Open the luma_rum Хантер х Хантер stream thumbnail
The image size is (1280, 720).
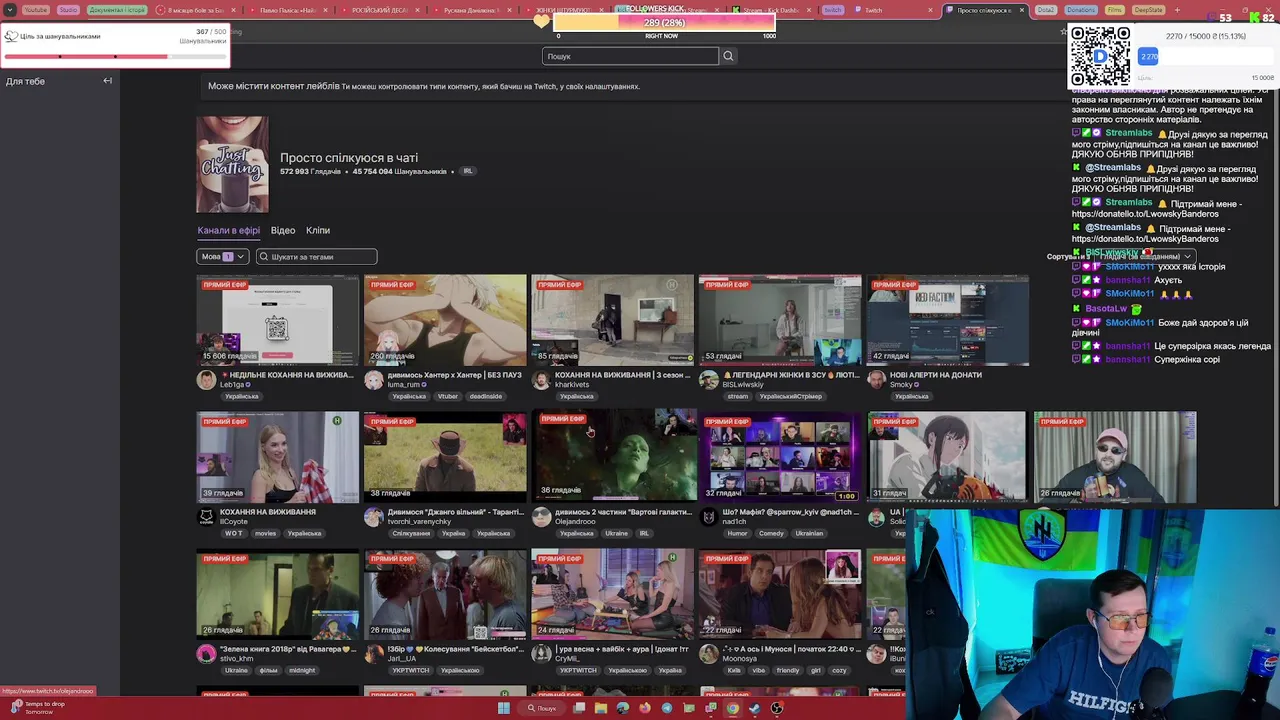445,320
